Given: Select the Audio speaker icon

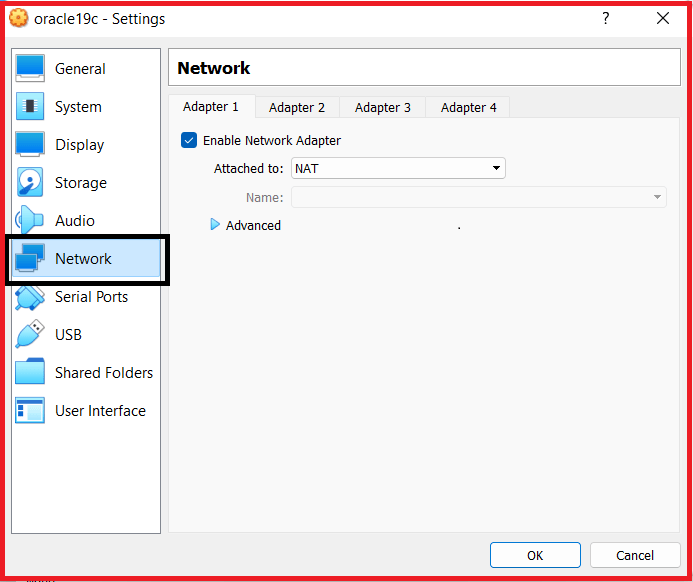Looking at the screenshot, I should click(29, 220).
